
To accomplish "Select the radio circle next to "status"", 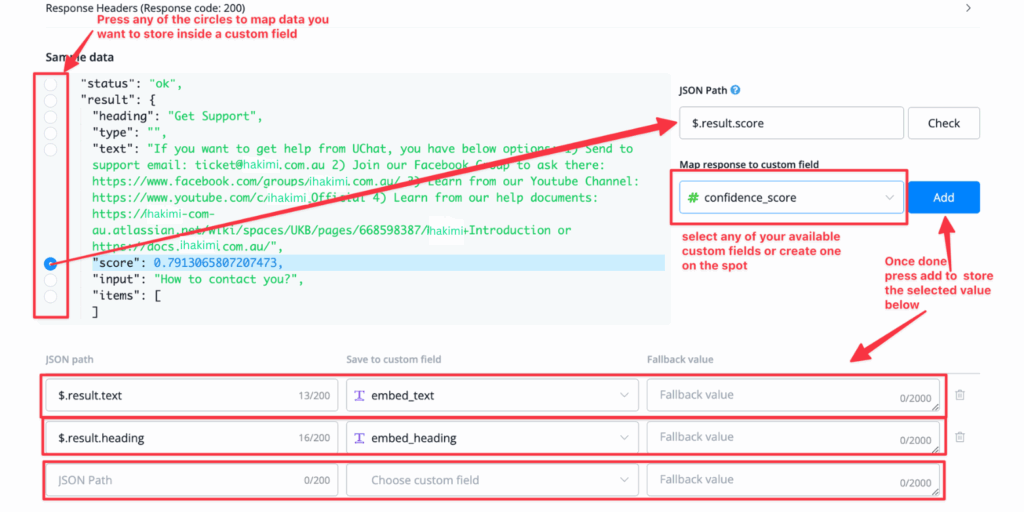I will point(50,84).
